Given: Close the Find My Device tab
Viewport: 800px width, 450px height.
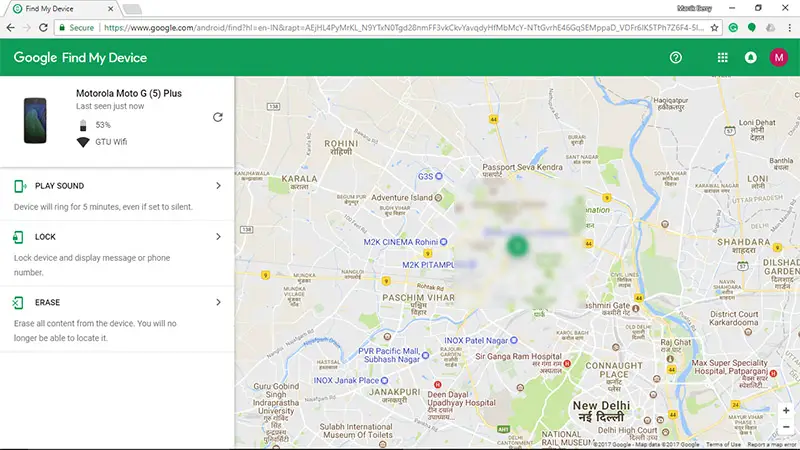Looking at the screenshot, I should pyautogui.click(x=111, y=9).
